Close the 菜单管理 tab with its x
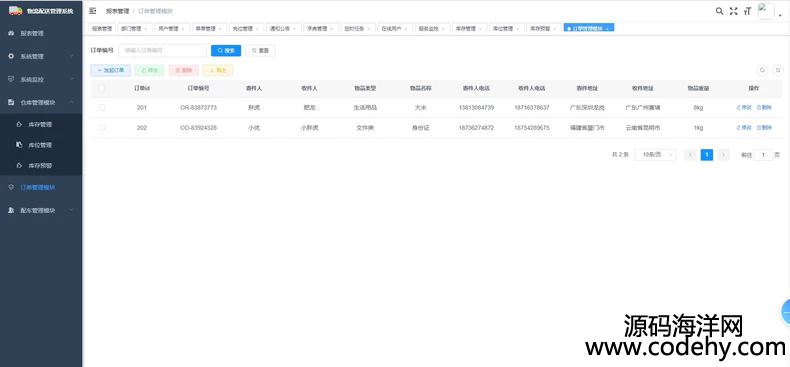This screenshot has height=367, width=790. (x=220, y=29)
